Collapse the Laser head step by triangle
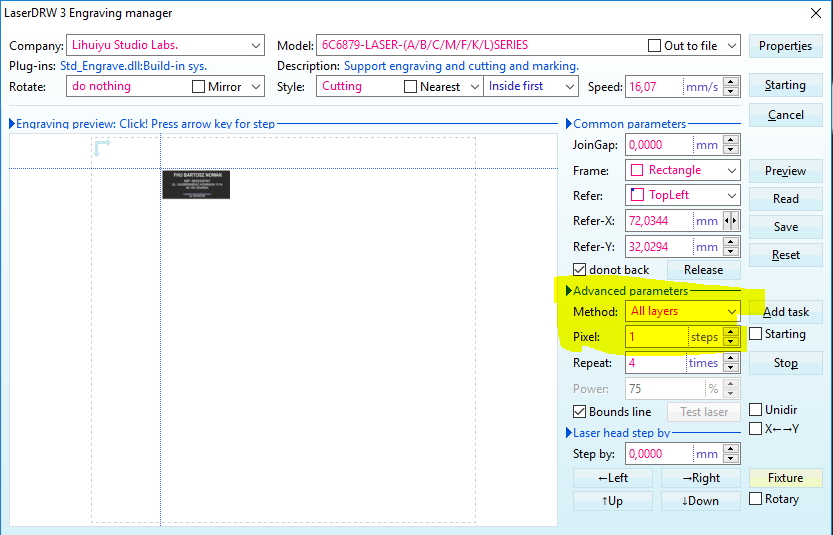Image resolution: width=833 pixels, height=535 pixels. [569, 432]
